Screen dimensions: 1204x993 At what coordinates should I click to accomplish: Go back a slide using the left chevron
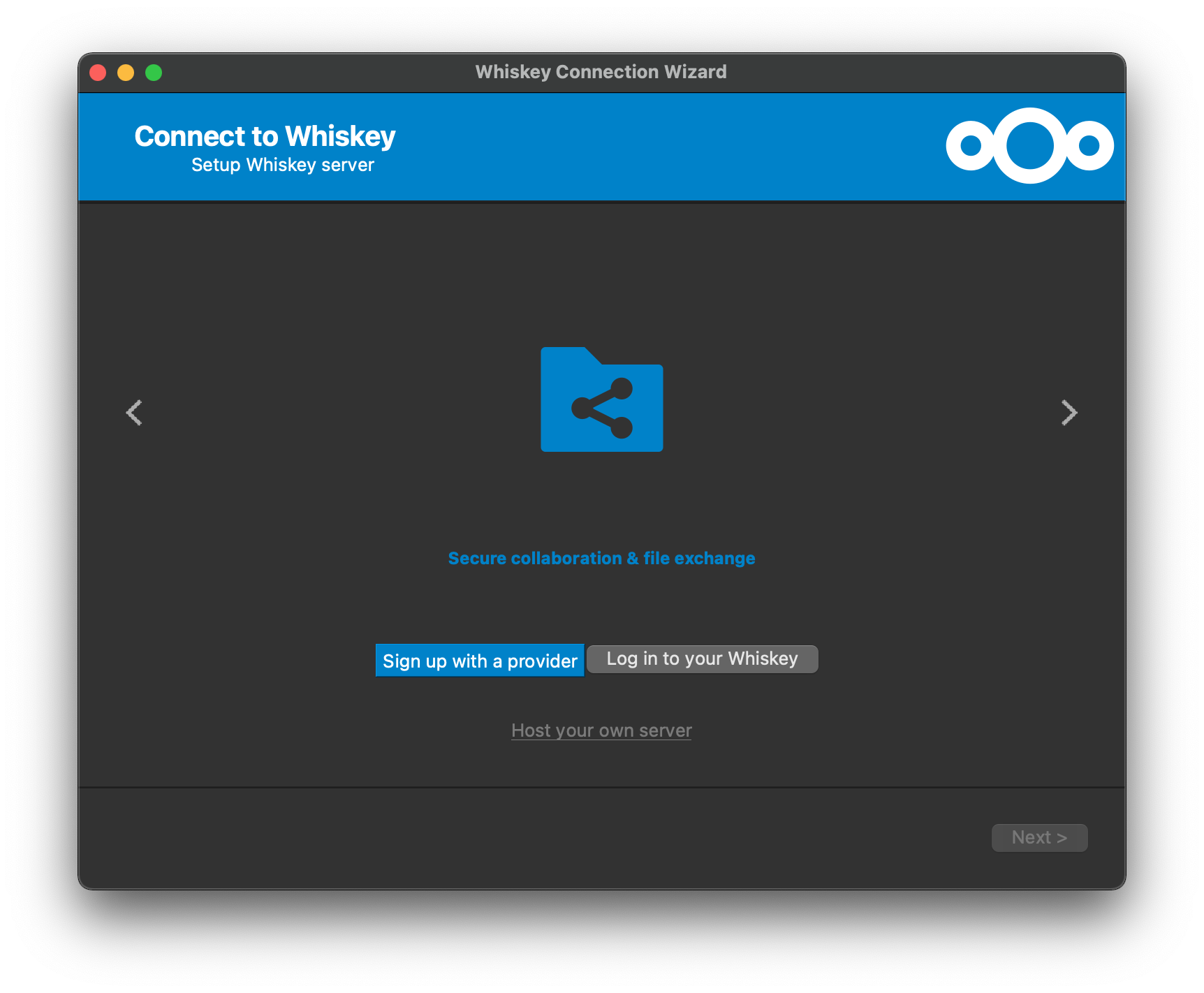[x=135, y=413]
